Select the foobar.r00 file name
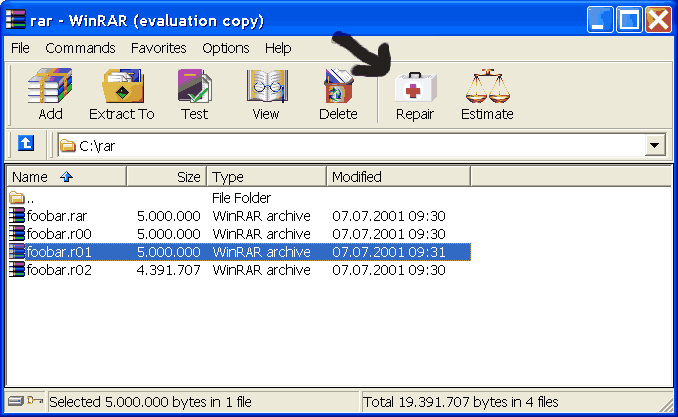The height and width of the screenshot is (417, 678). [x=59, y=234]
